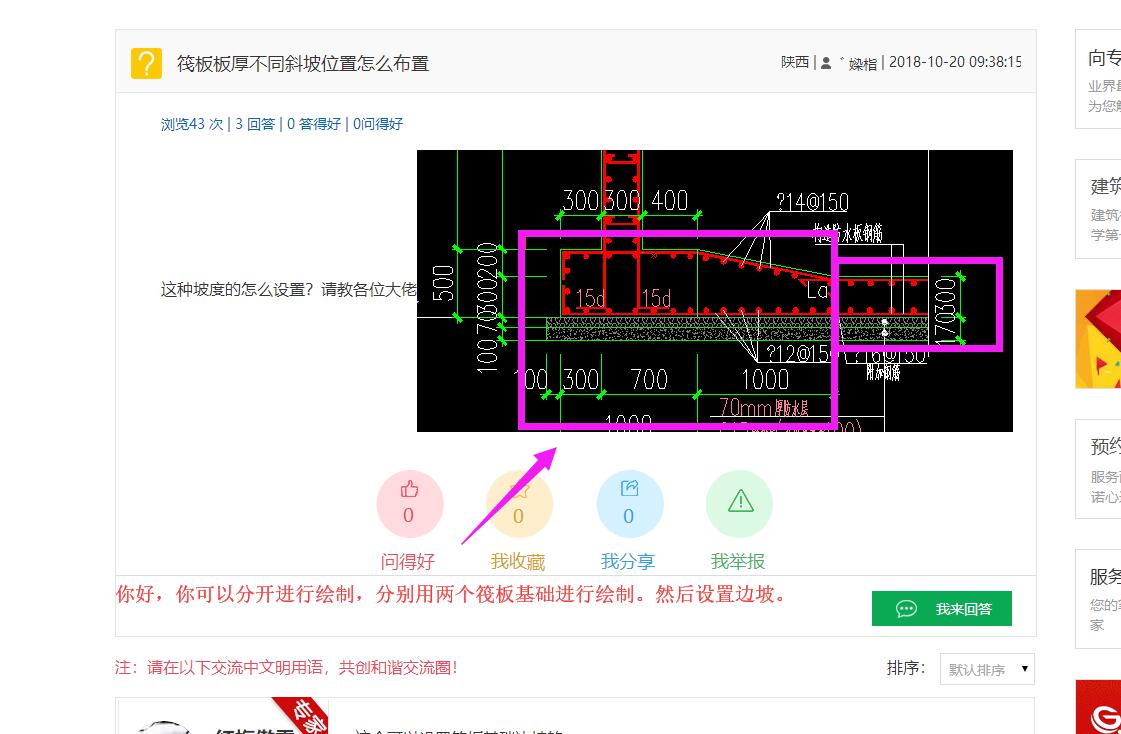Click the question title 筏板板厚不同斜坡位置怎么布置
The width and height of the screenshot is (1121, 734).
tap(303, 64)
